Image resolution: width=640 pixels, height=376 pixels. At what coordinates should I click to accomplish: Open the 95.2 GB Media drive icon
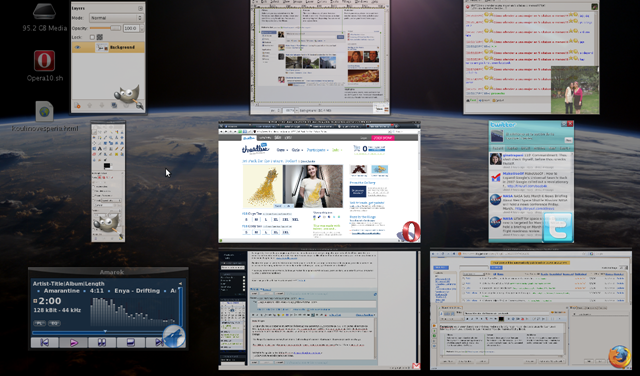coord(44,12)
